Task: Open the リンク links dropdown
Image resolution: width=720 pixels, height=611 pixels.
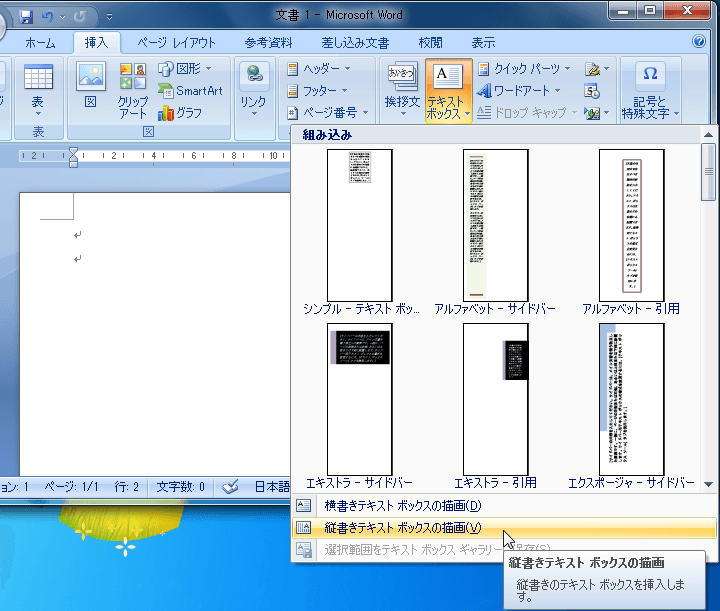Action: click(x=254, y=90)
